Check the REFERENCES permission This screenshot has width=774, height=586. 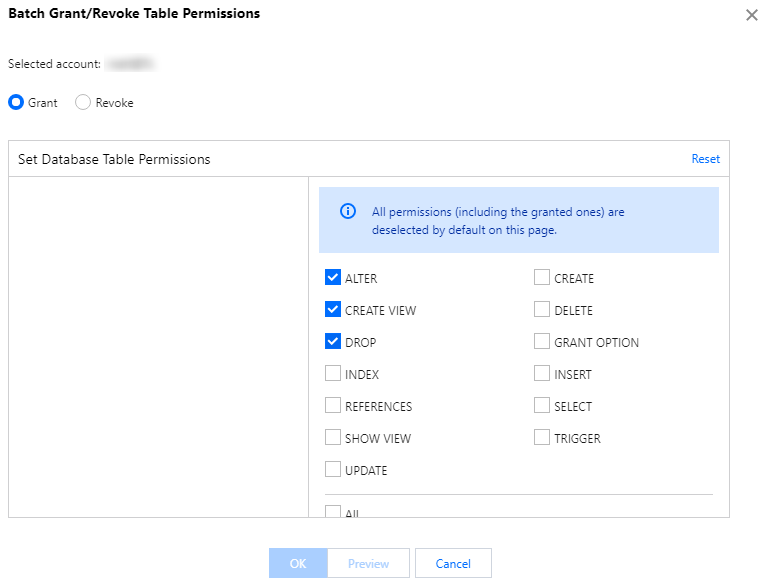coord(333,406)
